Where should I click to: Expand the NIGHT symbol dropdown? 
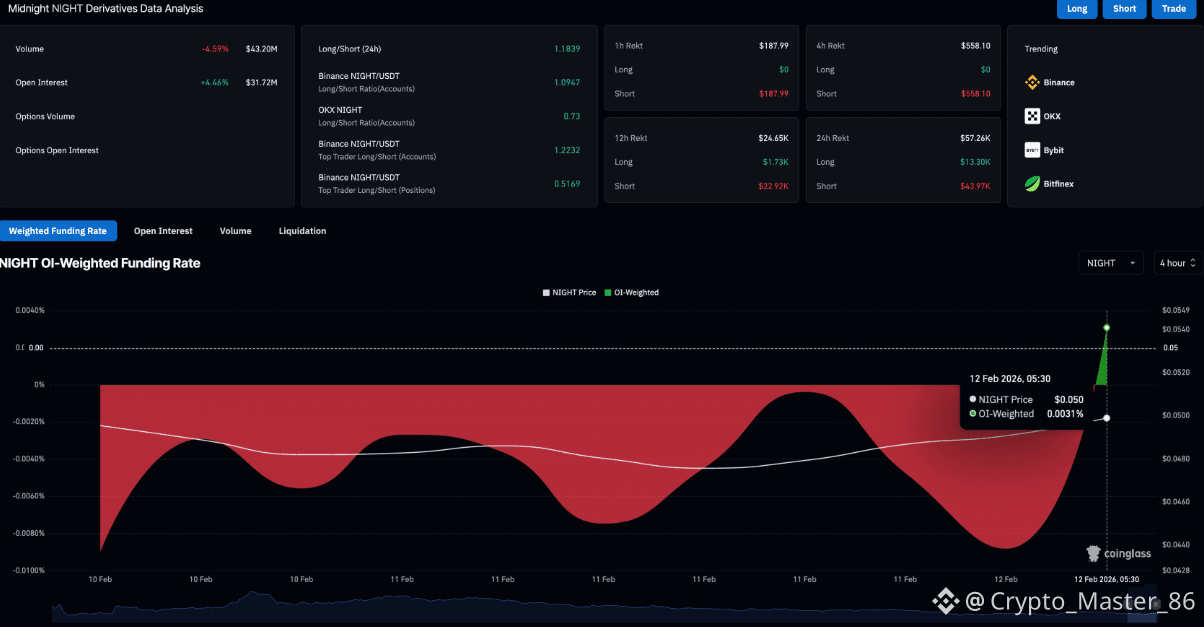1111,263
